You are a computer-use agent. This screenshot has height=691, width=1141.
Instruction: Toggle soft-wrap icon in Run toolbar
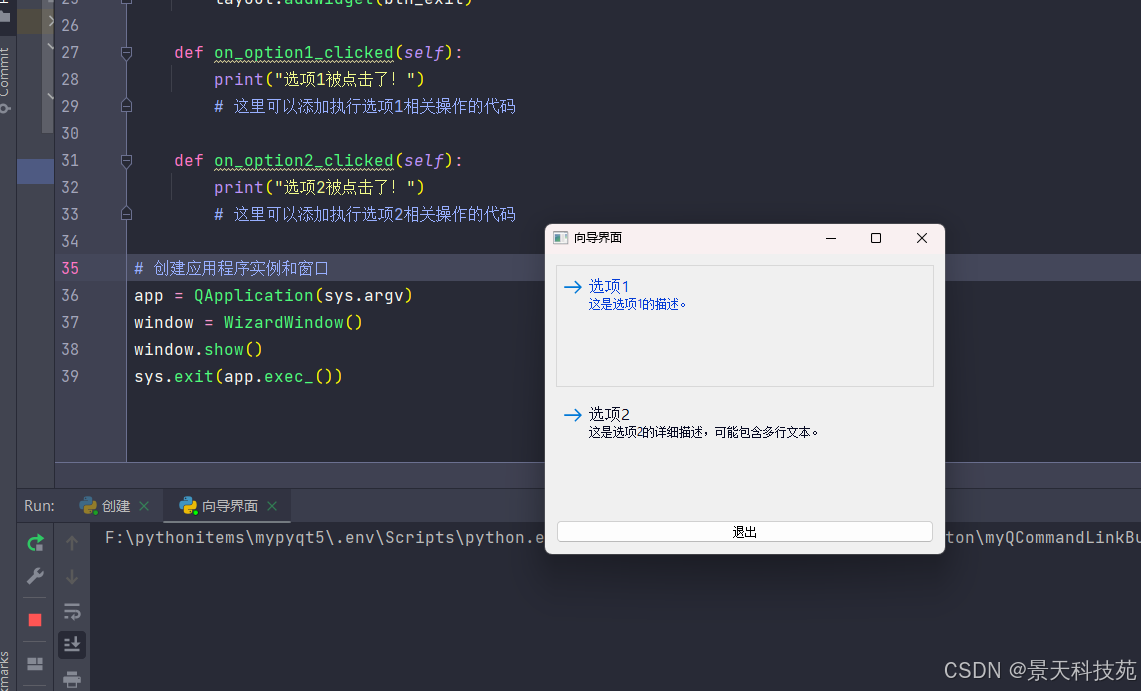pyautogui.click(x=72, y=611)
